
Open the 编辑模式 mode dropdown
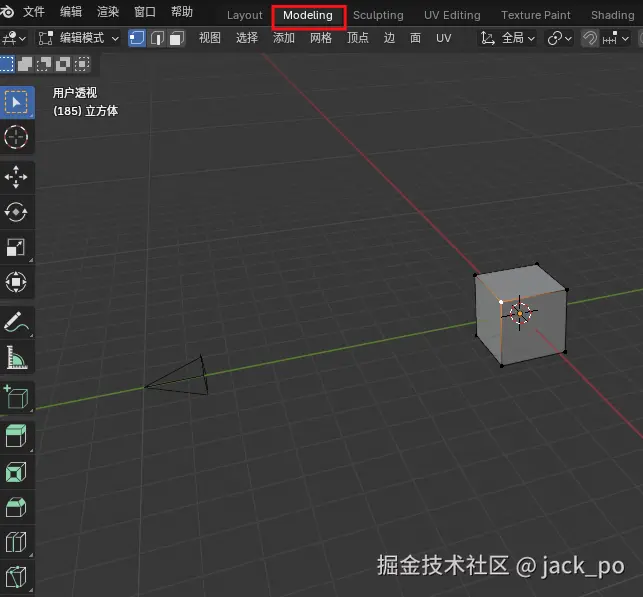(78, 39)
